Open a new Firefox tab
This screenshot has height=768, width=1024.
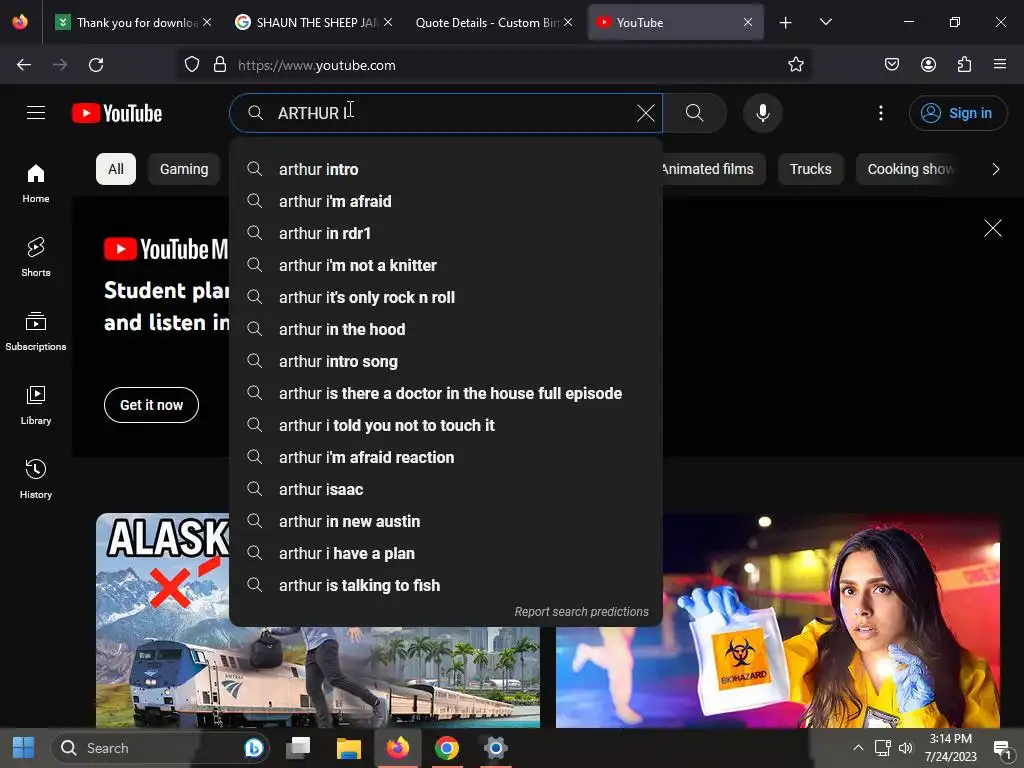[786, 23]
